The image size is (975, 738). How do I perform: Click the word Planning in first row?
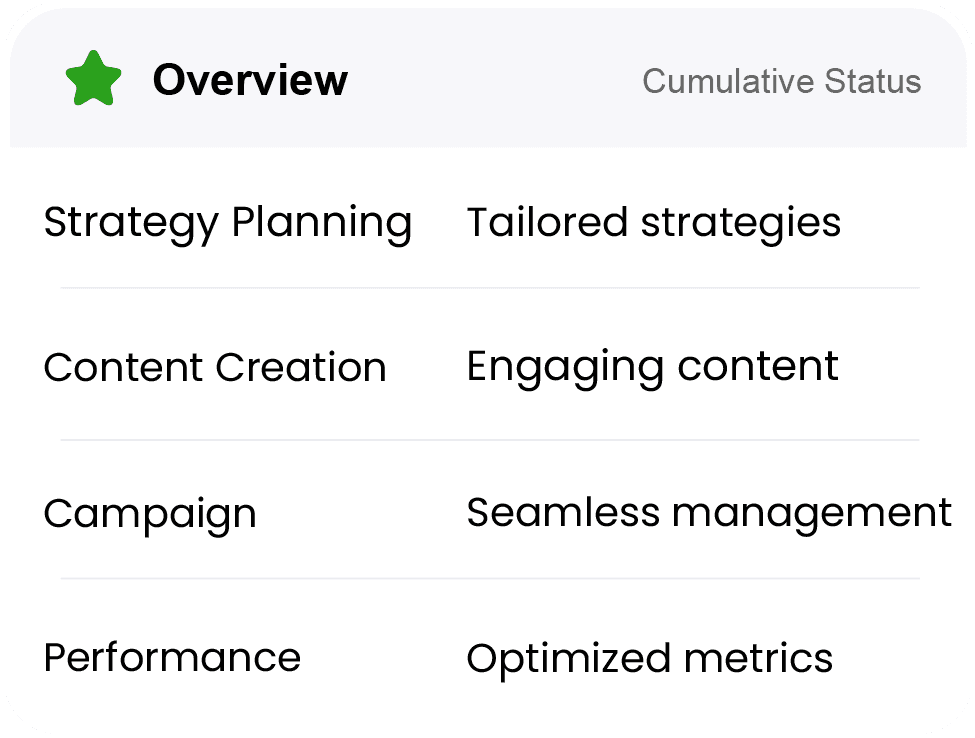[x=322, y=223]
